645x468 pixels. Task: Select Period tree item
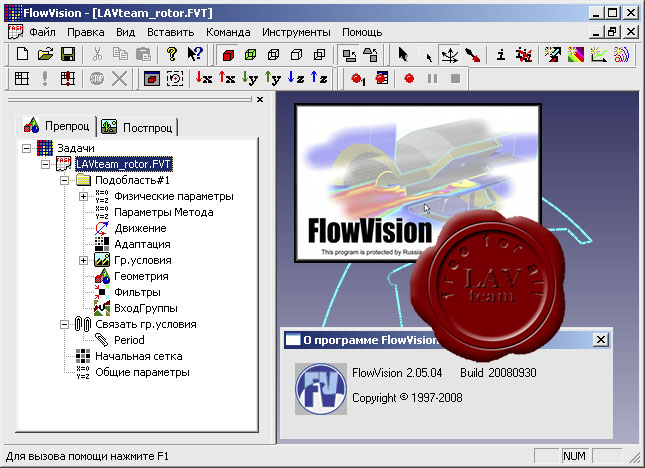pyautogui.click(x=129, y=340)
